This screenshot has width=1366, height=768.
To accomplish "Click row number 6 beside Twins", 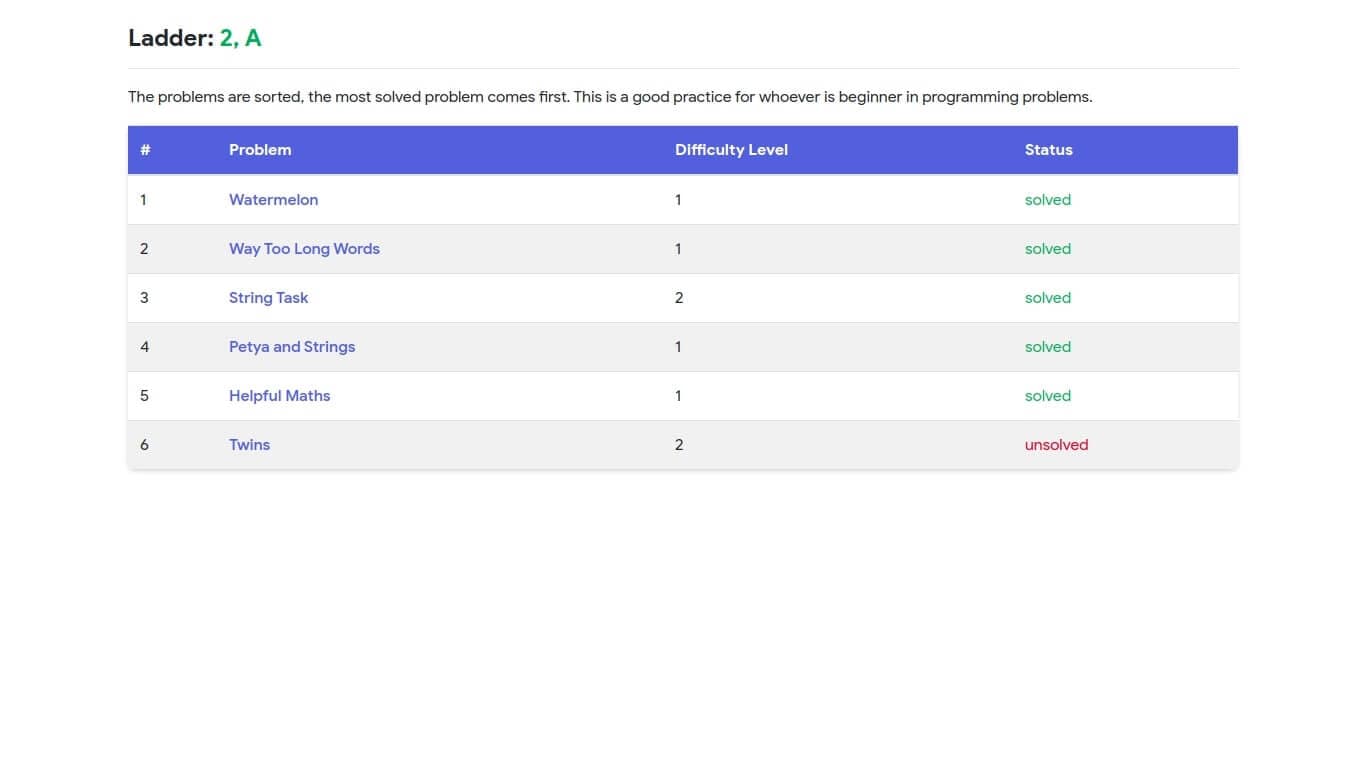I will (144, 445).
